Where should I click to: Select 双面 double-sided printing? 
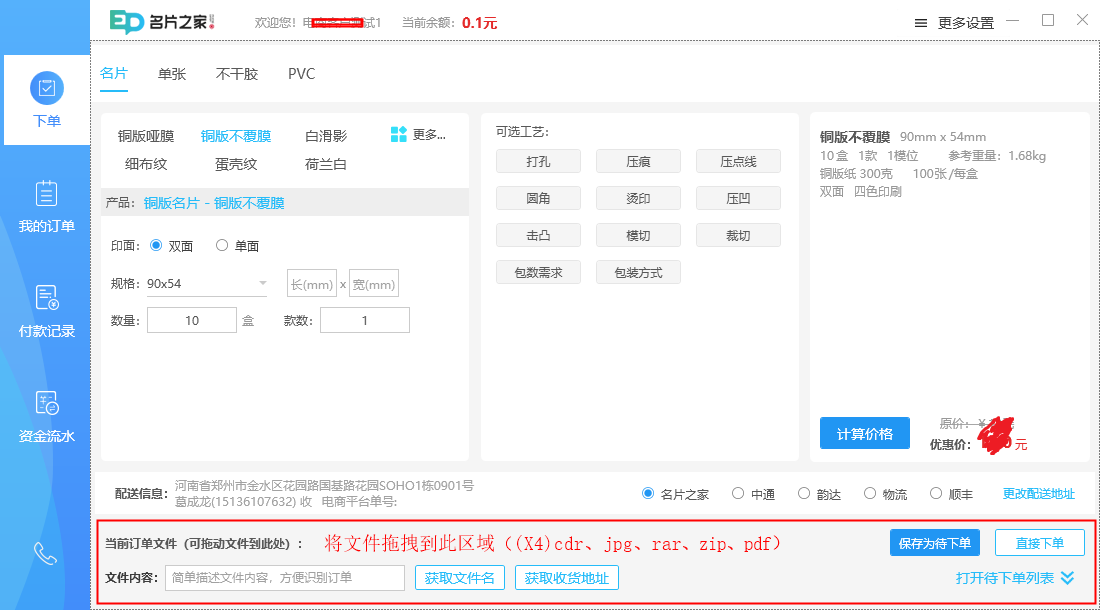[171, 245]
